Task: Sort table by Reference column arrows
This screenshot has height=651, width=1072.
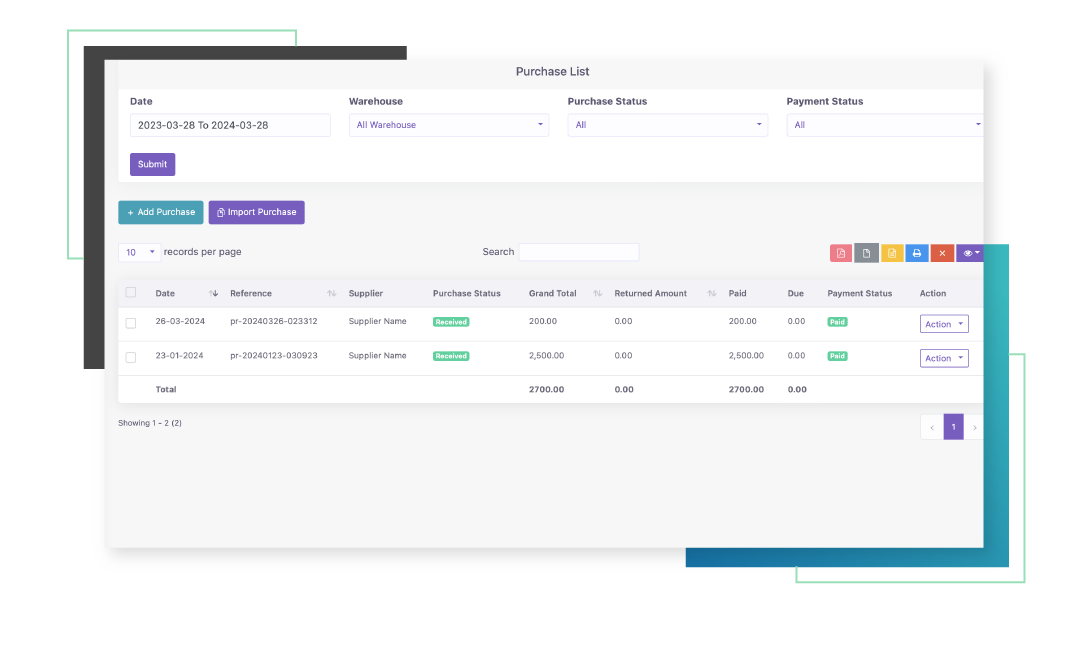Action: 331,293
